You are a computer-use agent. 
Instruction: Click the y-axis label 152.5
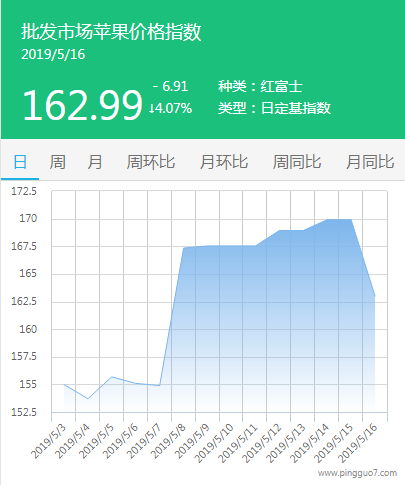pyautogui.click(x=24, y=412)
